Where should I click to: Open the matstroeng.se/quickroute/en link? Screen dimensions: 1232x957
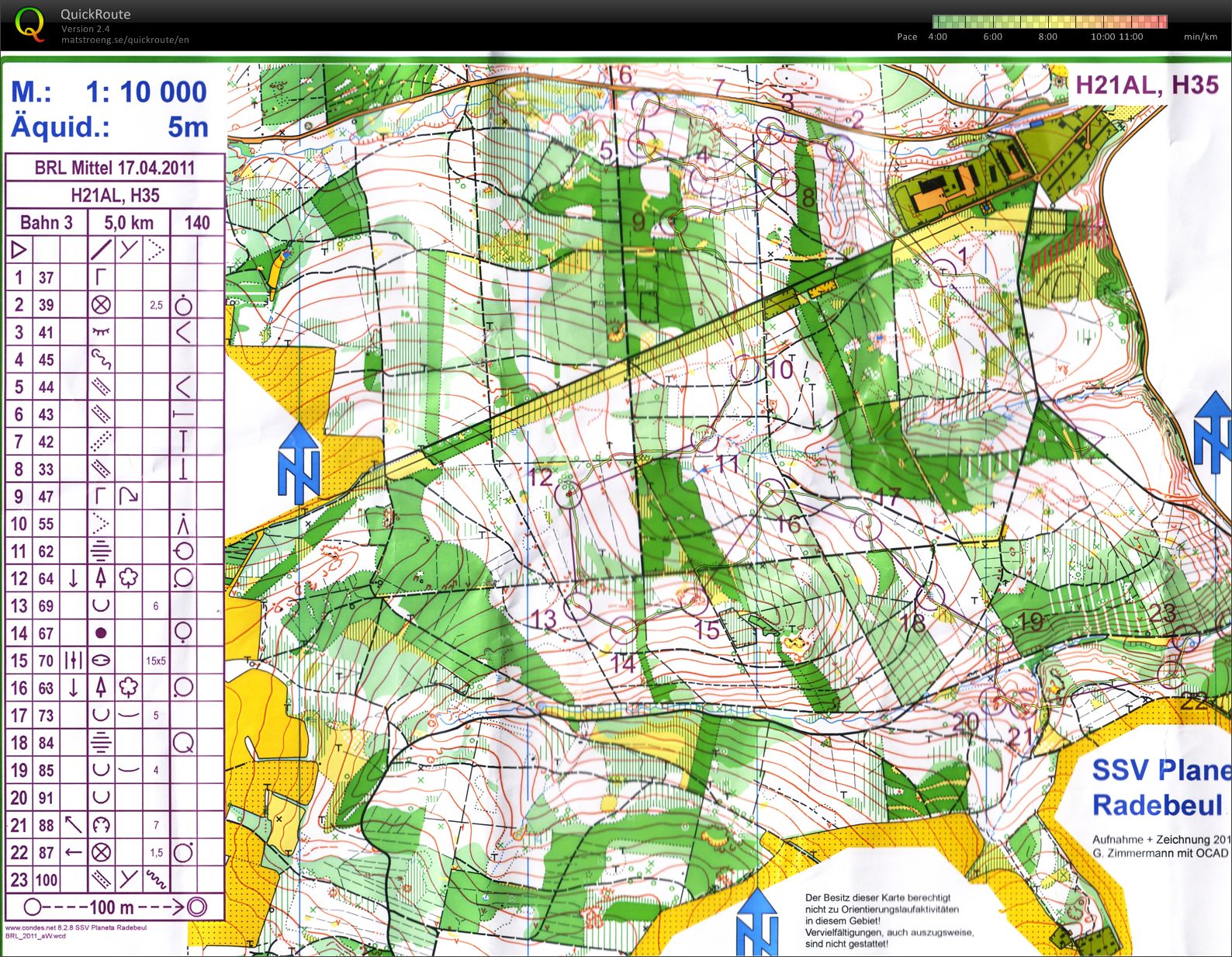[125, 40]
